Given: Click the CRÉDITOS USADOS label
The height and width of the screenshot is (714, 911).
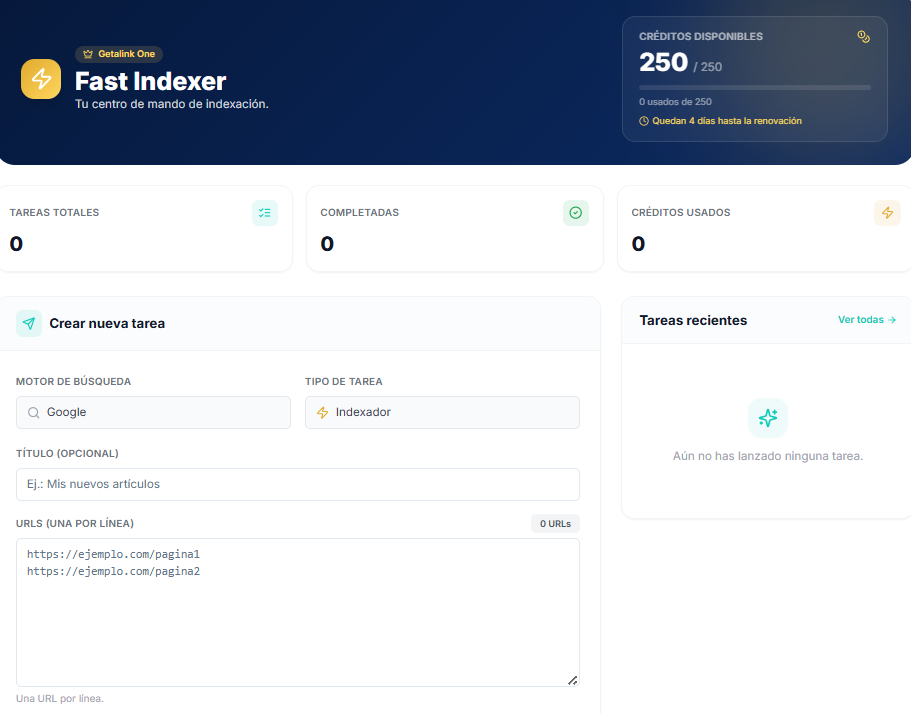Looking at the screenshot, I should pos(681,213).
